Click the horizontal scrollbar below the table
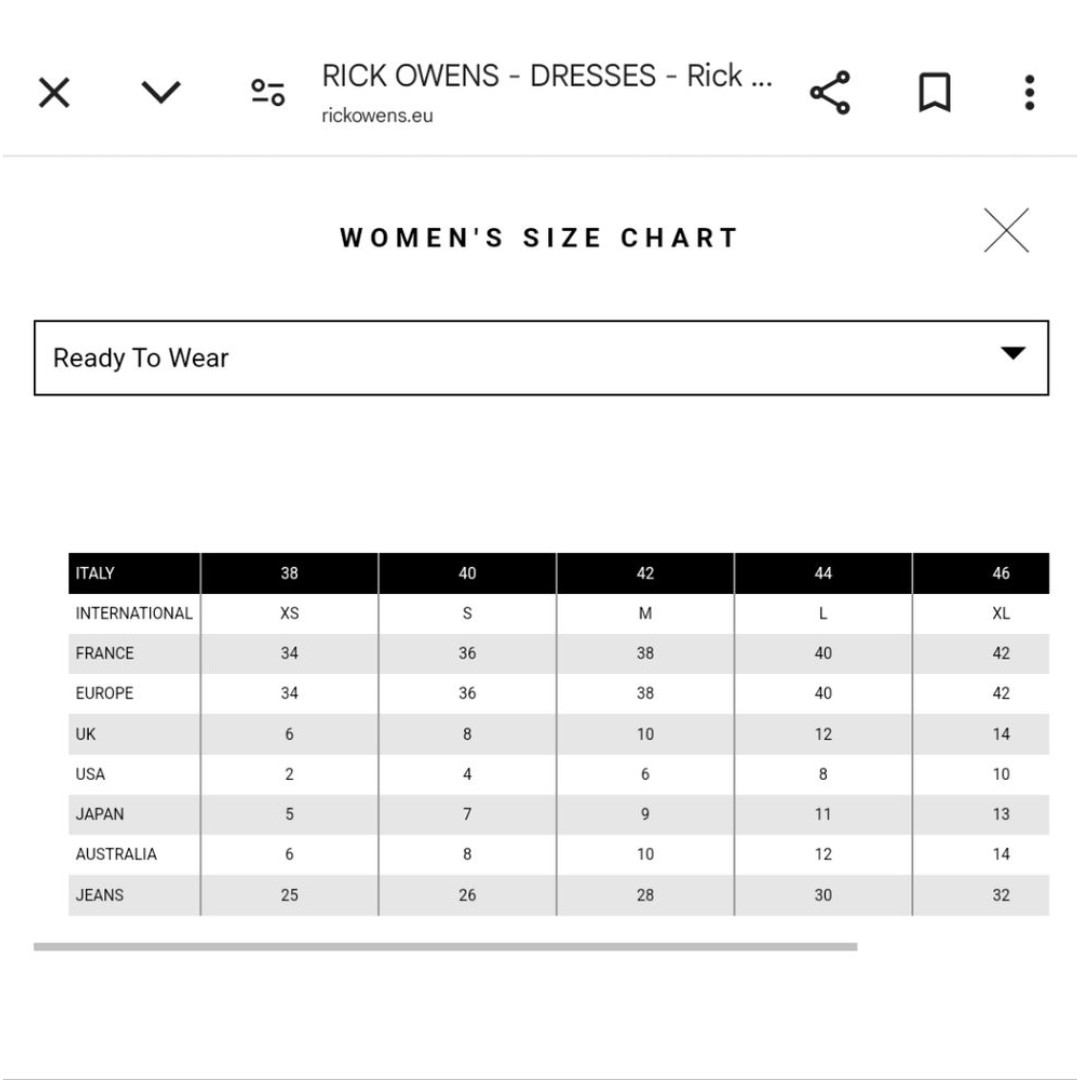Viewport: 1080px width, 1080px height. tap(445, 947)
